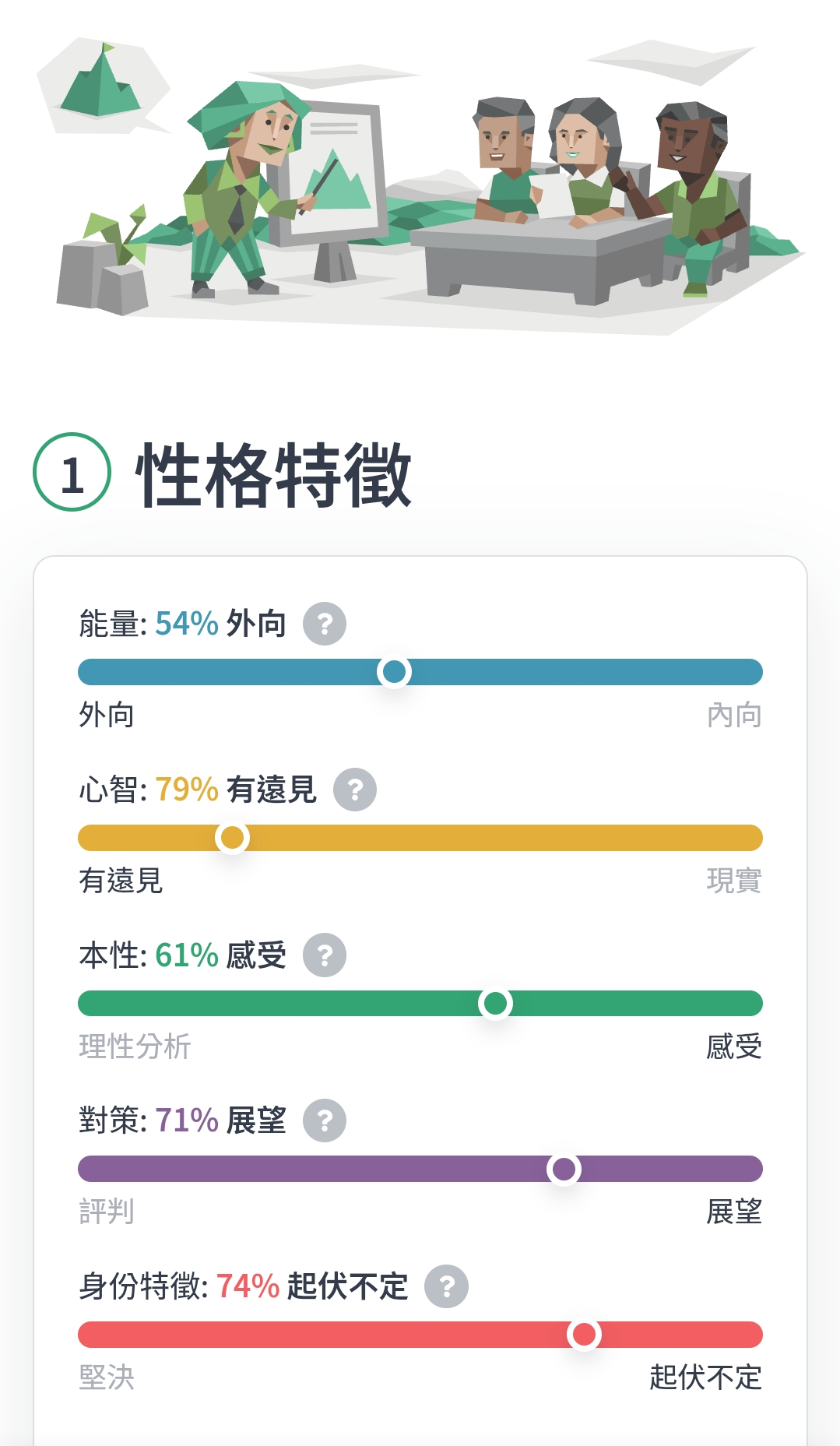
Task: Open the help icon next to 心智 有遠見
Action: tap(355, 790)
